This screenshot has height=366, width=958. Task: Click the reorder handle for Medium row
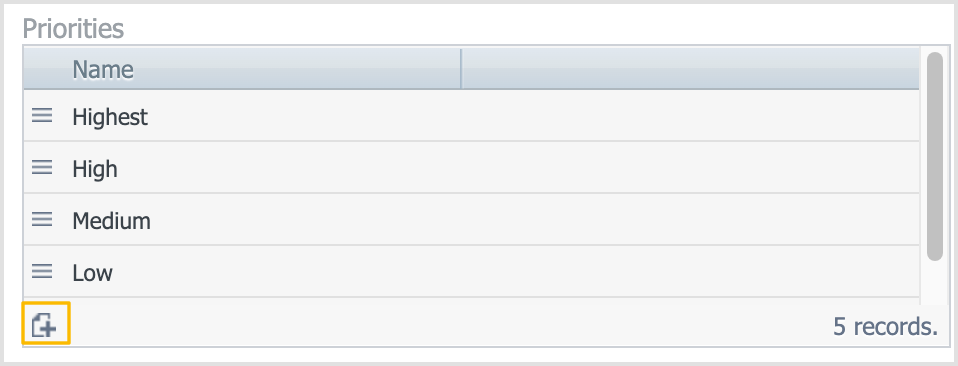pos(42,219)
